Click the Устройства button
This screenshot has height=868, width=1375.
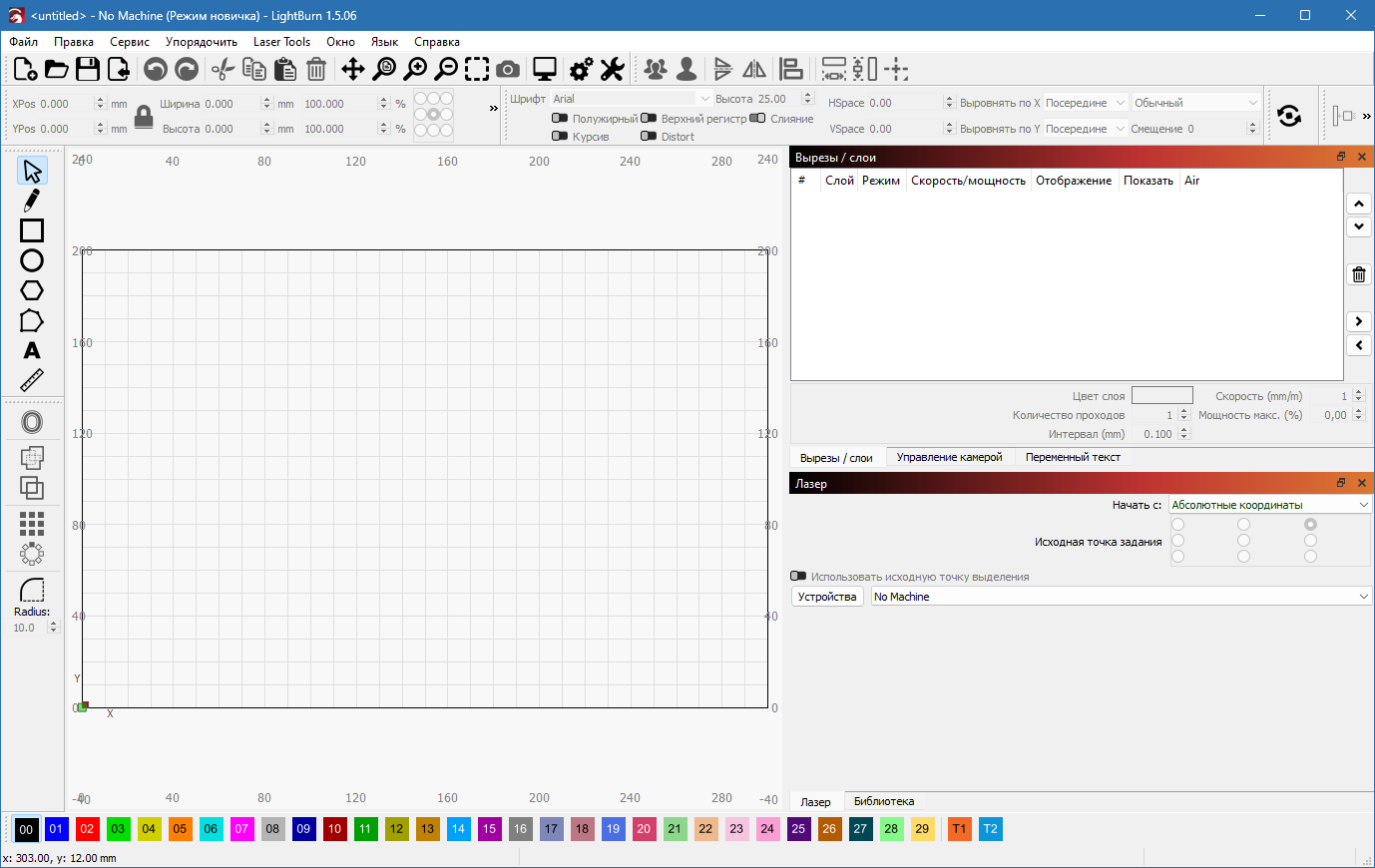point(827,597)
